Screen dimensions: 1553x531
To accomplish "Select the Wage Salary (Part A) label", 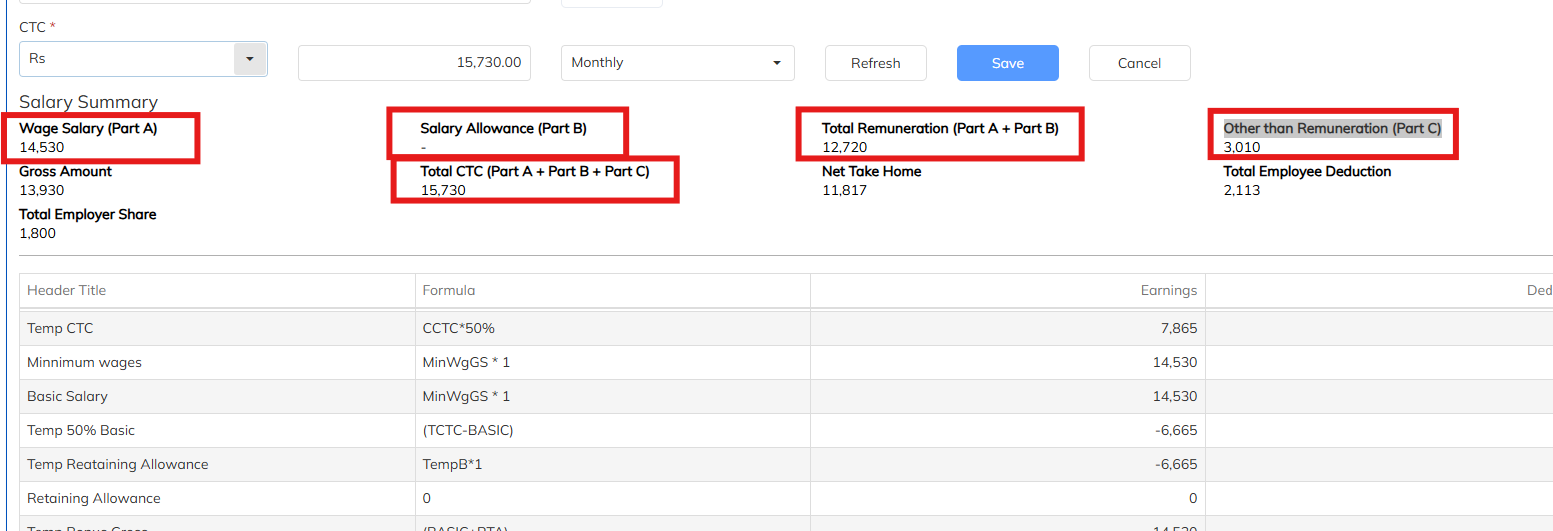I will coord(88,129).
